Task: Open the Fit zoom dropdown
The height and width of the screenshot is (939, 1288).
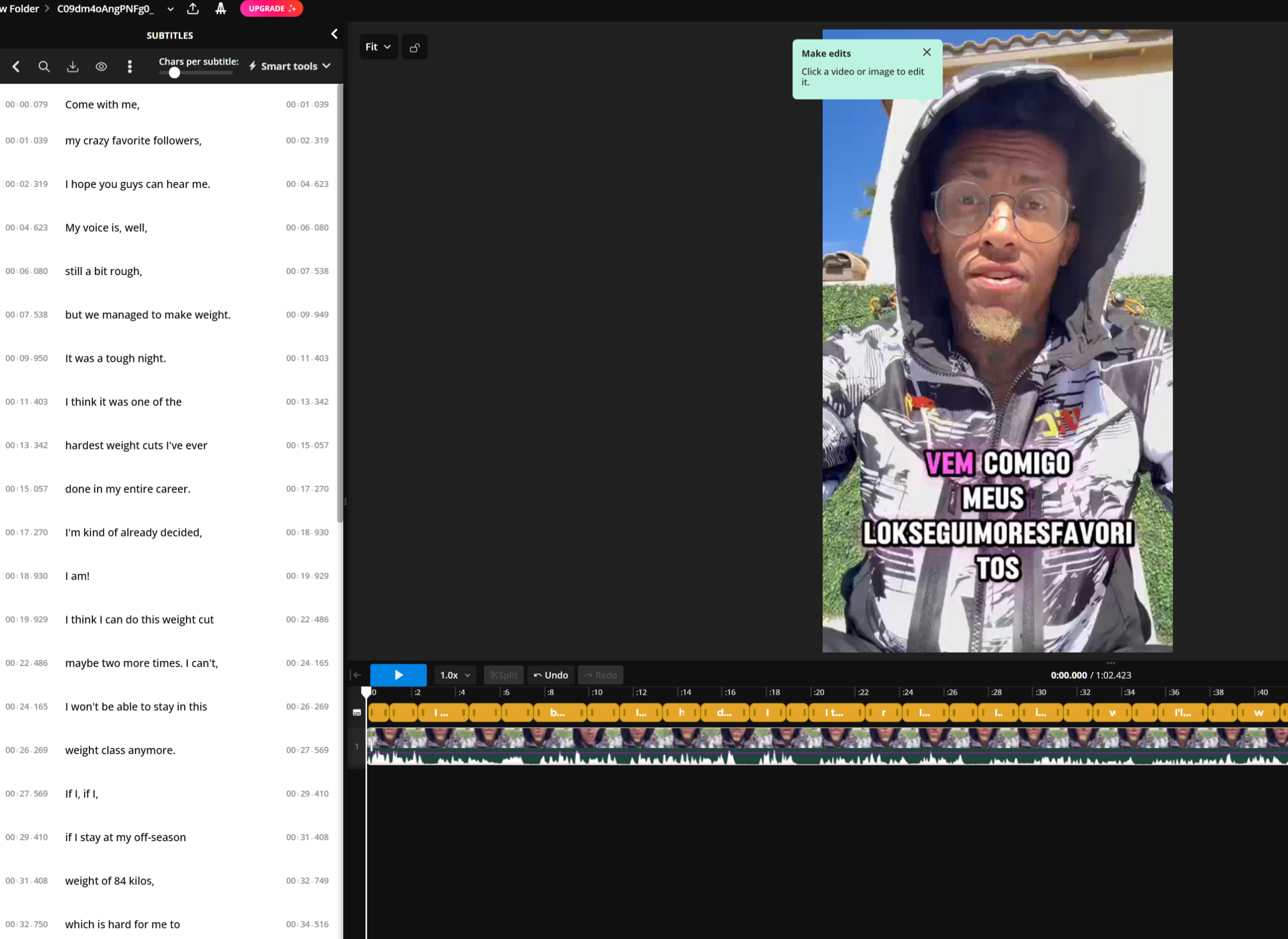Action: (x=378, y=47)
